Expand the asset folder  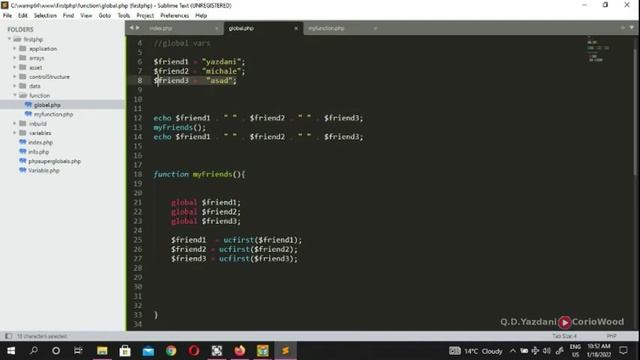tap(15, 67)
